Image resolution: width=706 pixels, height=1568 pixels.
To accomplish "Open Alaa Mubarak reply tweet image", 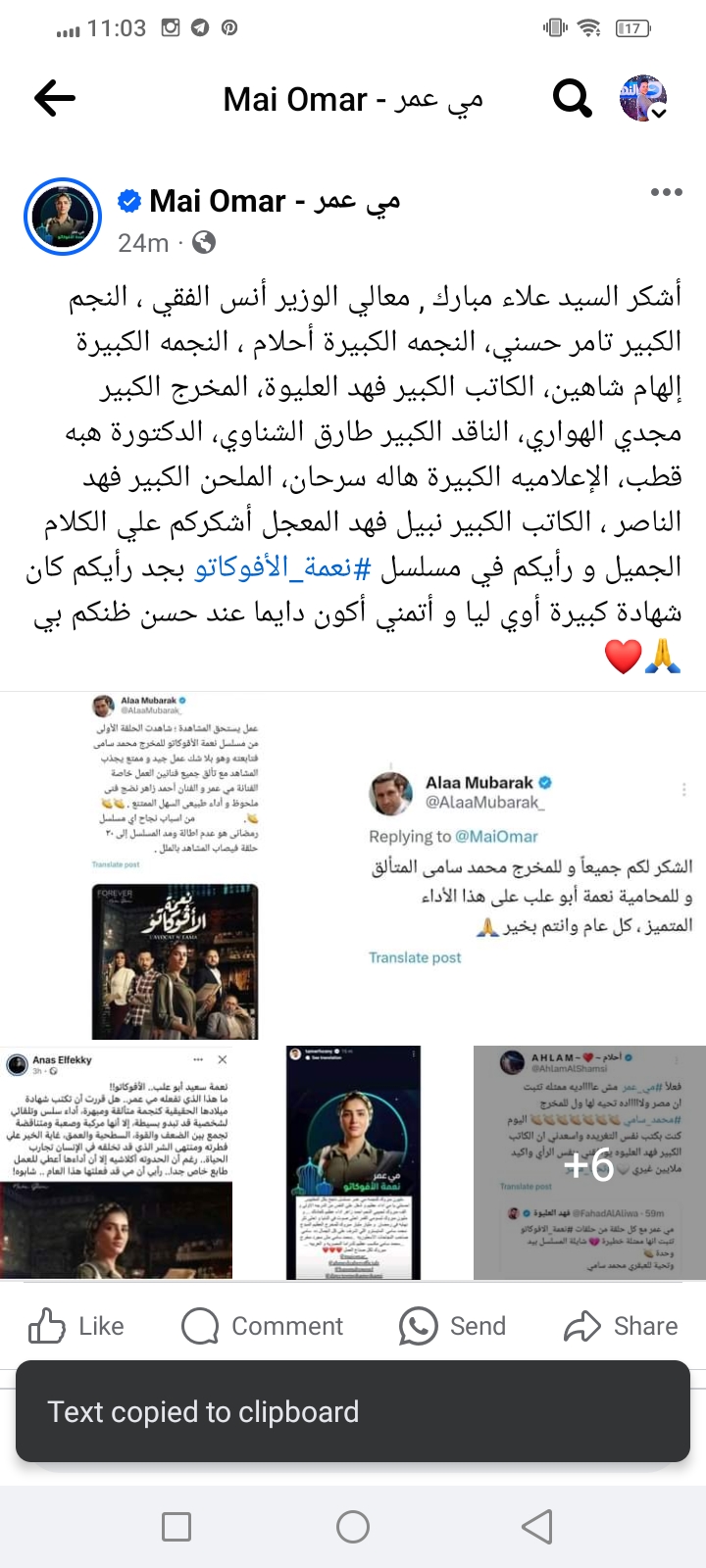I will [529, 865].
